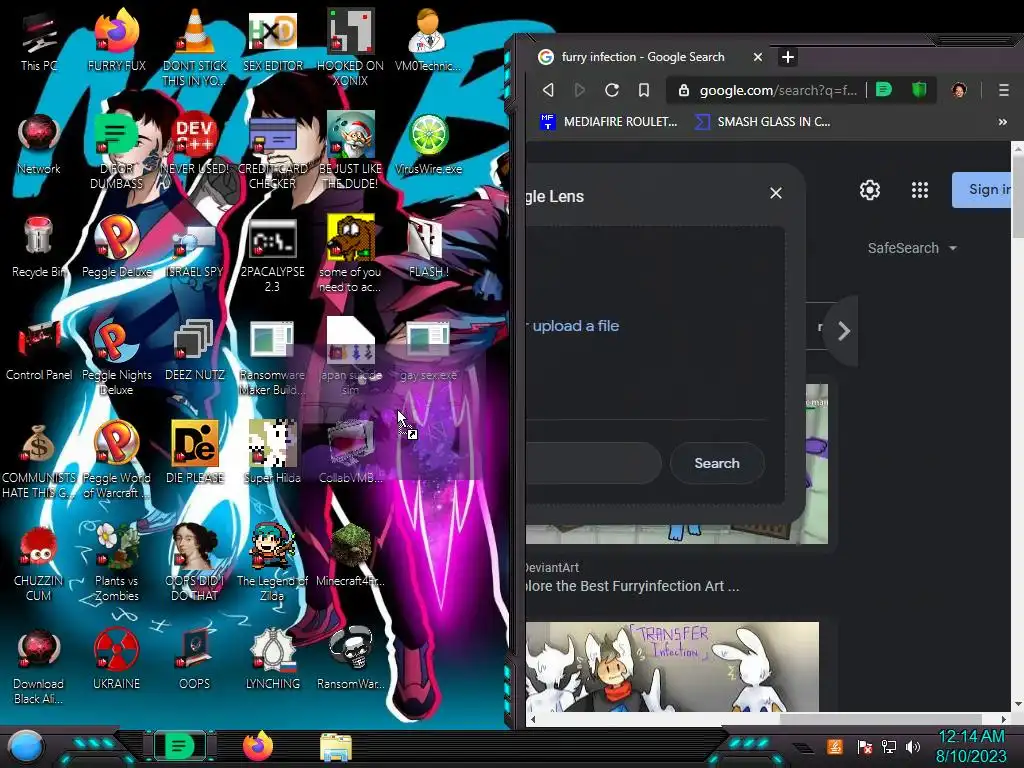The width and height of the screenshot is (1024, 768).
Task: Select the money bag COMMUNISTS HATE THIS icon
Action: (39, 461)
